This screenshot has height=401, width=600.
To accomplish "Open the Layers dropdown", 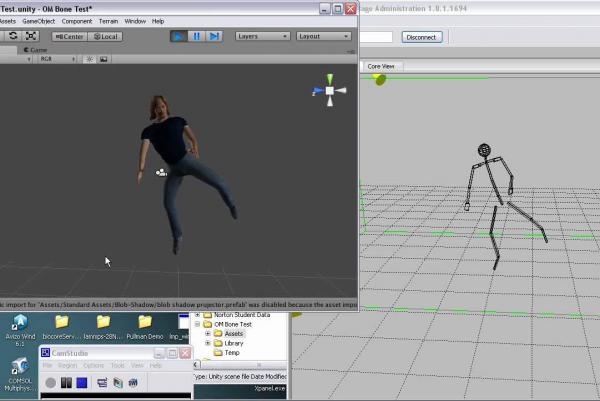I will click(x=262, y=36).
